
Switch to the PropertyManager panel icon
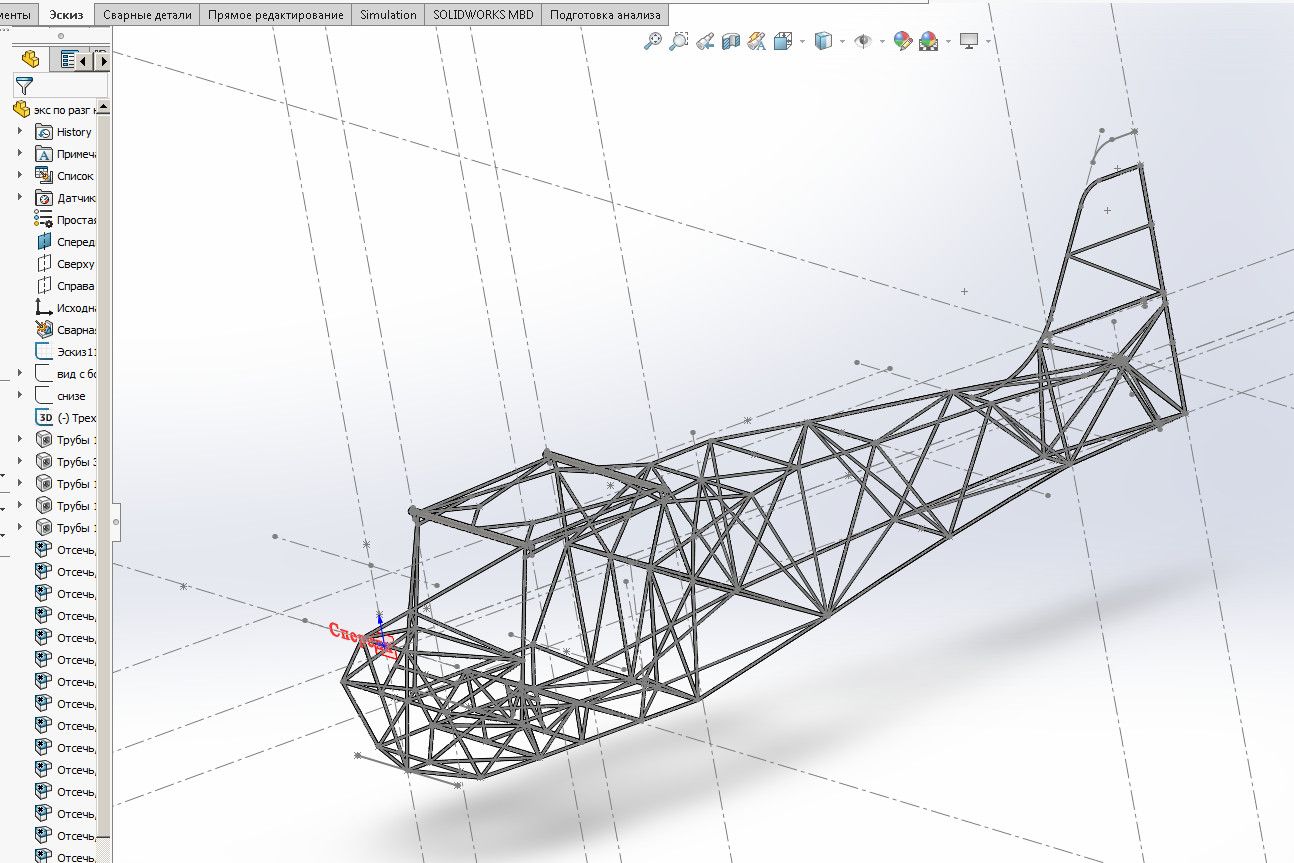coord(68,60)
